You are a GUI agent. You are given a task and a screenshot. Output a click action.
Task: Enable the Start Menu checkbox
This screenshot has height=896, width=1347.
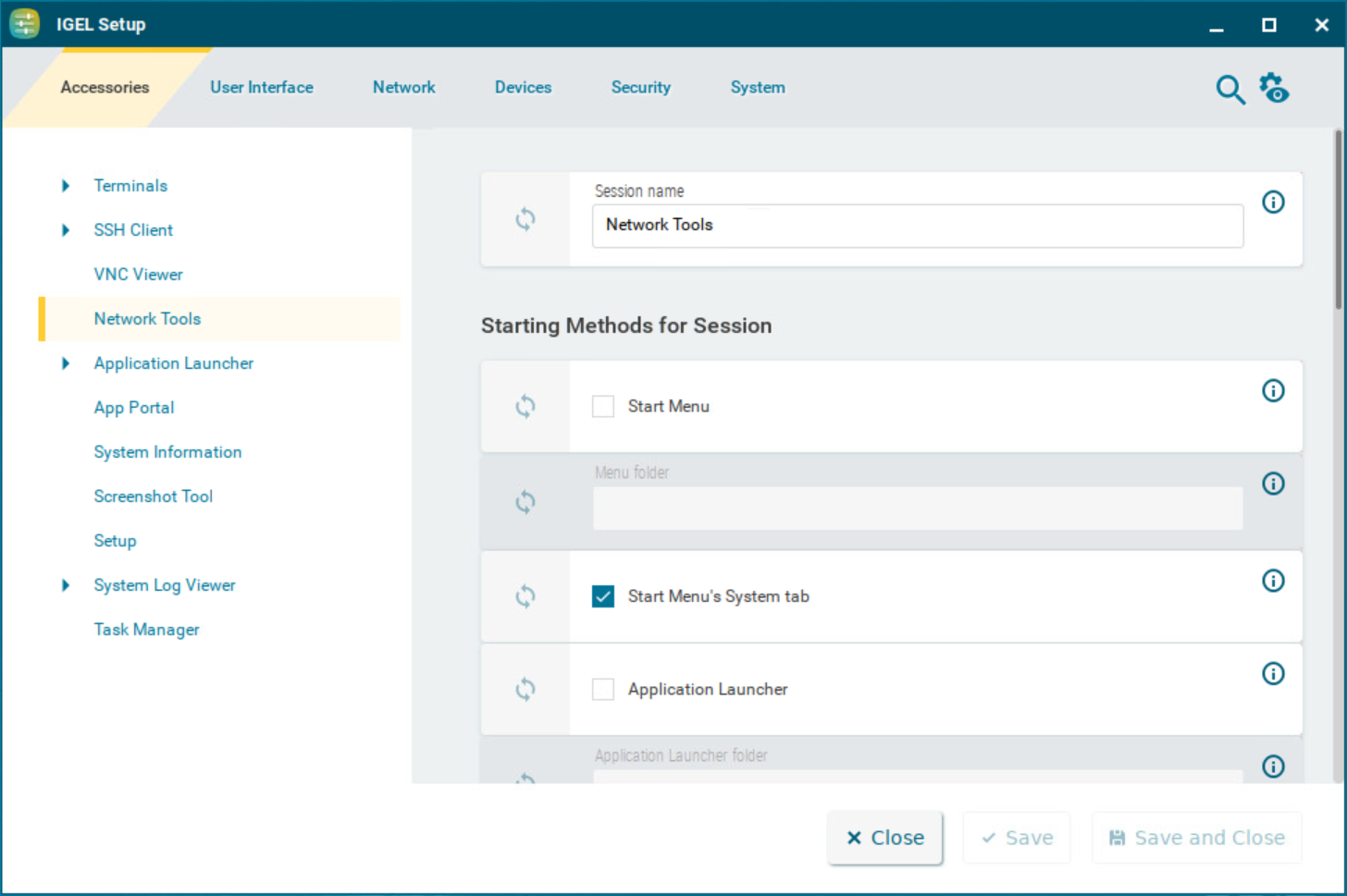pyautogui.click(x=603, y=407)
